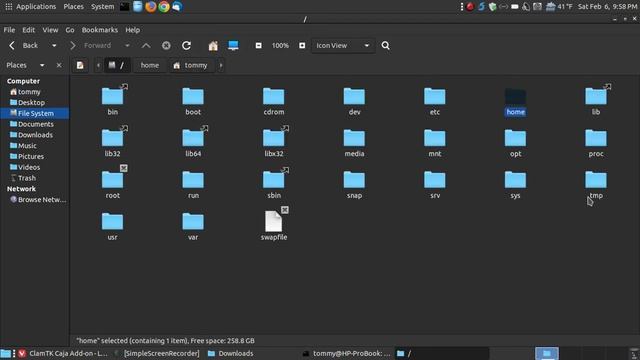Reset zoom via the 100% label

(x=280, y=46)
